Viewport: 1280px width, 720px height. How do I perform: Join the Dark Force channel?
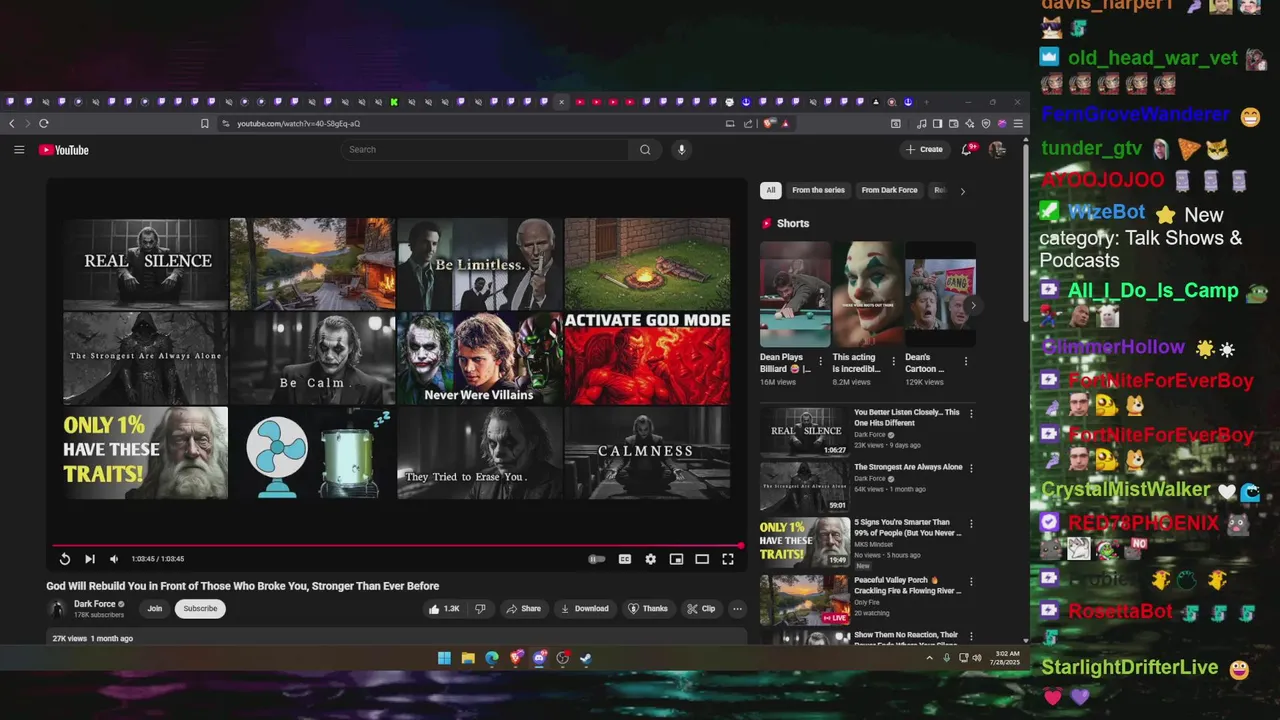click(155, 608)
